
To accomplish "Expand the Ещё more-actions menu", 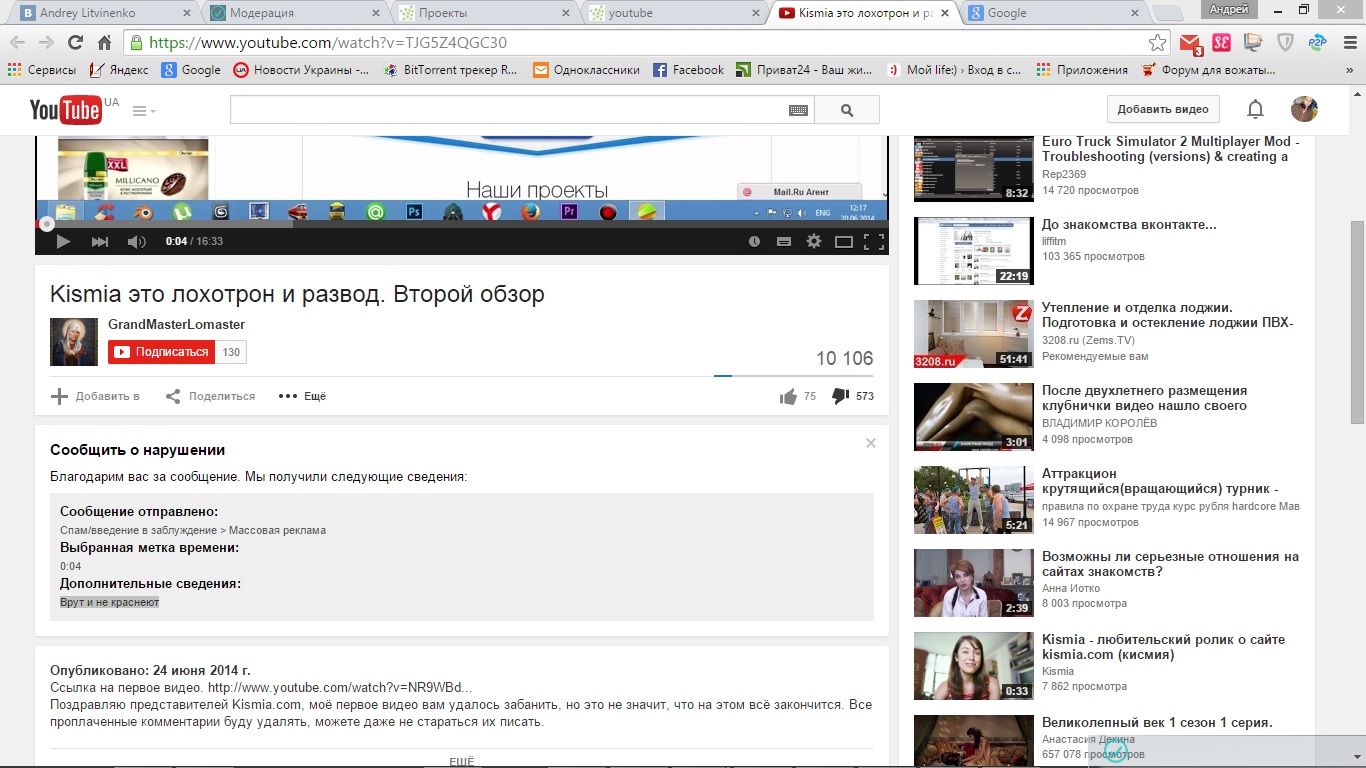I will 302,396.
